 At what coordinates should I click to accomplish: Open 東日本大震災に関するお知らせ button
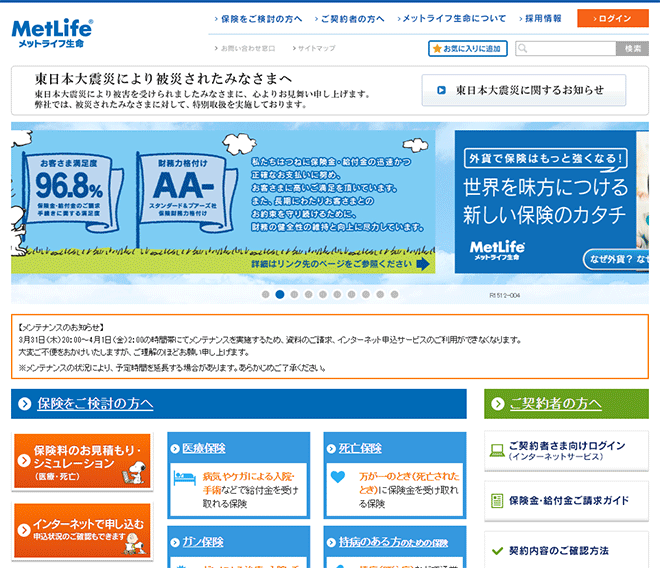click(524, 90)
